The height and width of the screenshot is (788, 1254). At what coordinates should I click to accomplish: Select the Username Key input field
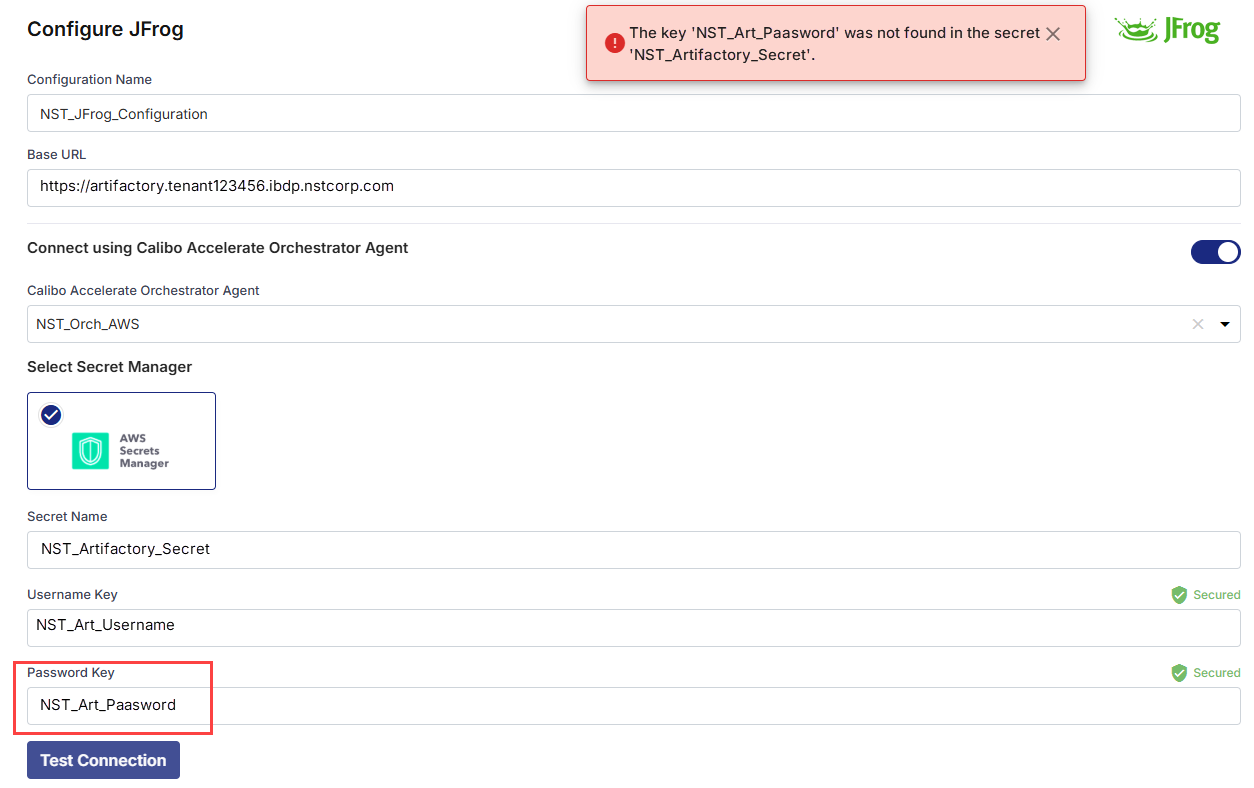(x=633, y=626)
